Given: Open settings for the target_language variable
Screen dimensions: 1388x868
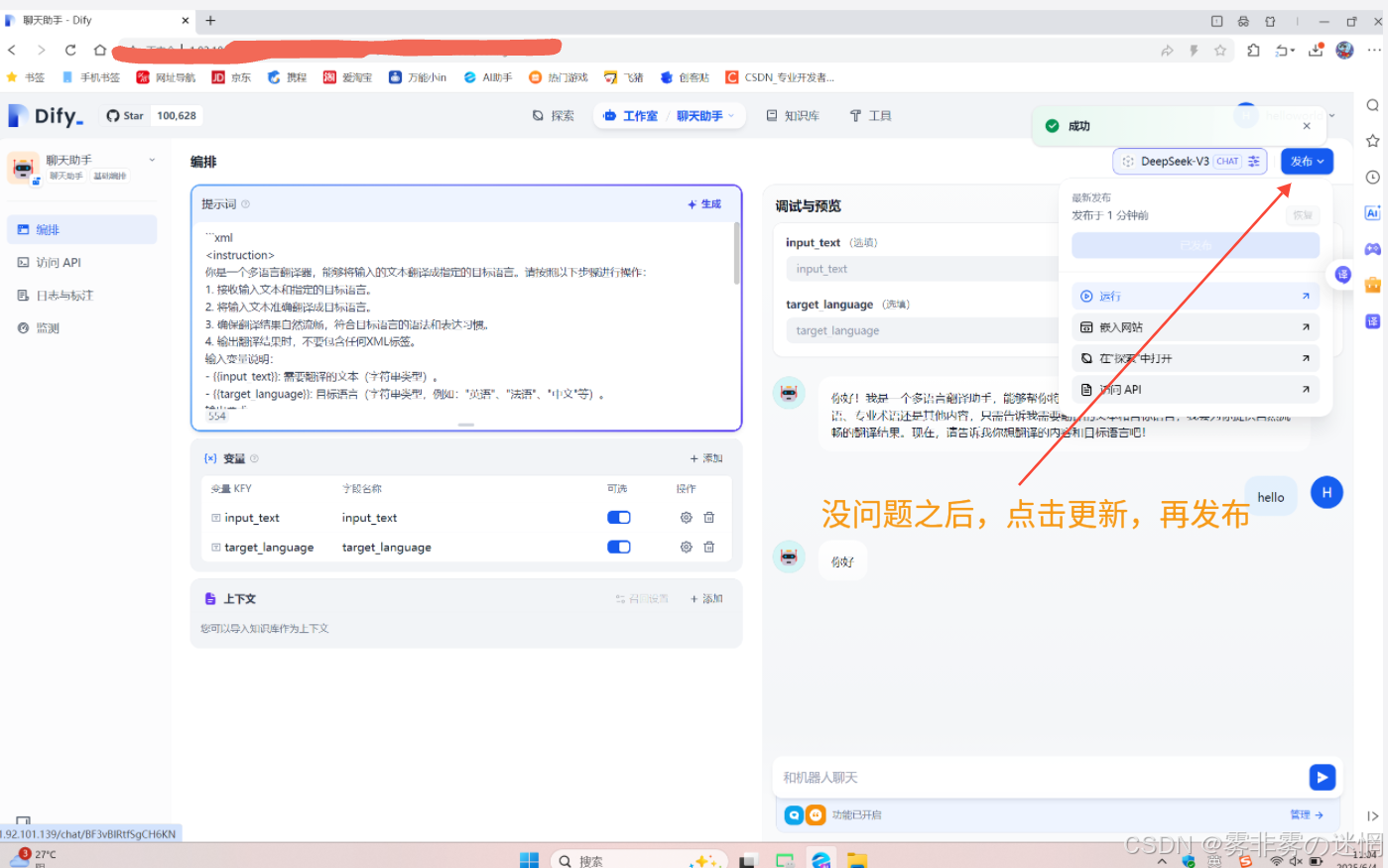Looking at the screenshot, I should click(686, 547).
